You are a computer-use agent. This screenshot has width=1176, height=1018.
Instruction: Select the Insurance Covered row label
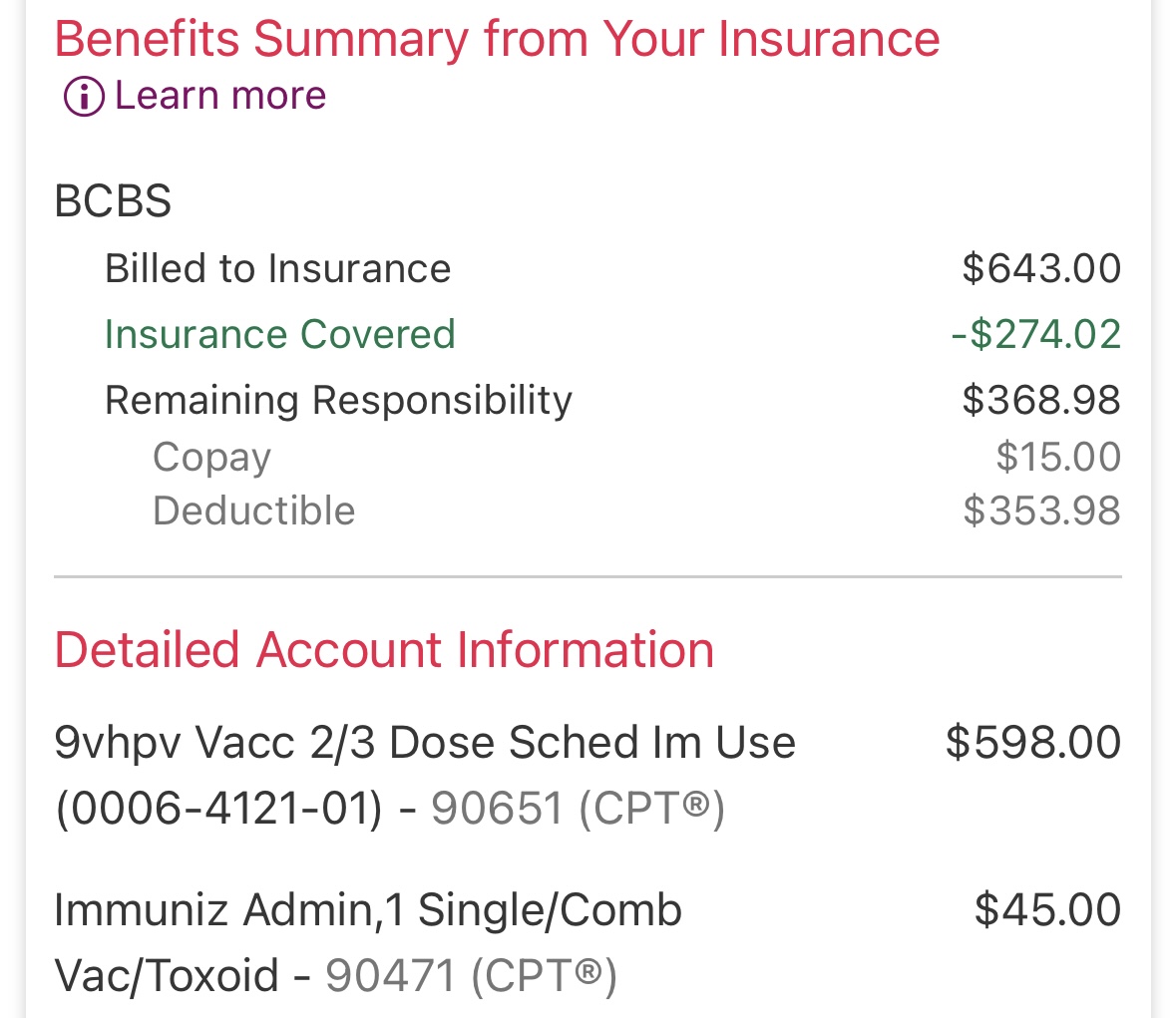pos(279,334)
